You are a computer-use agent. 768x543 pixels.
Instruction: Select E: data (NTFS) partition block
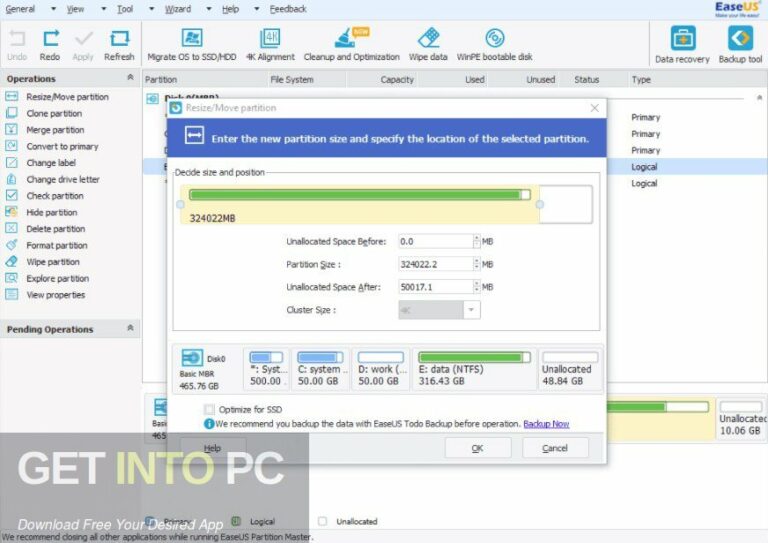pyautogui.click(x=474, y=369)
